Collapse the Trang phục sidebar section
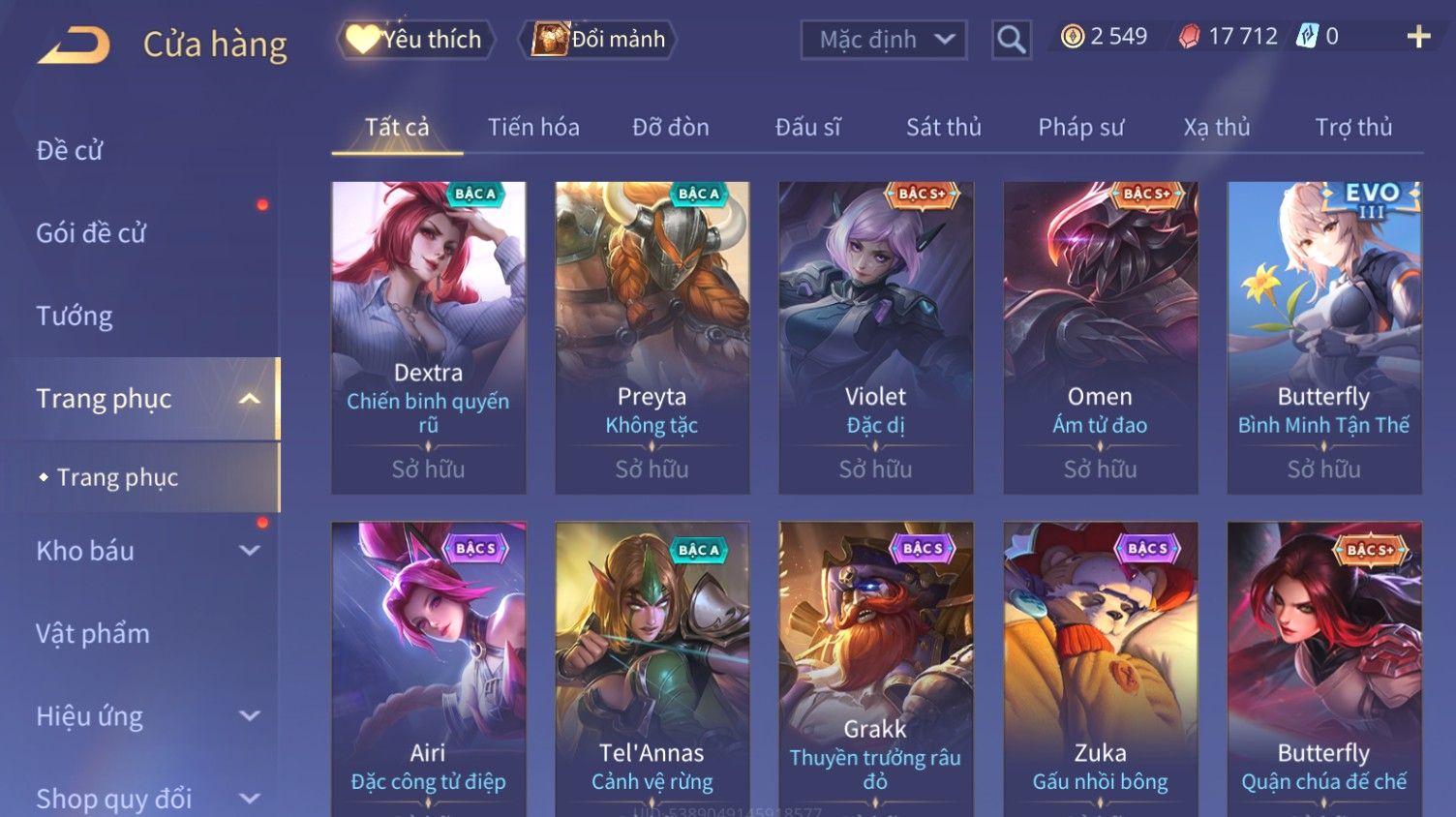 pyautogui.click(x=250, y=399)
